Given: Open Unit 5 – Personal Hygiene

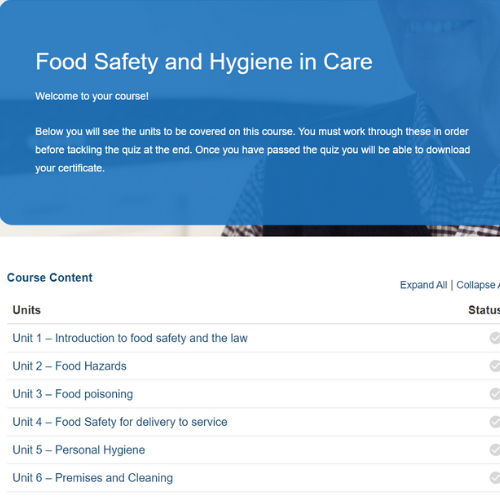Looking at the screenshot, I should coord(79,450).
